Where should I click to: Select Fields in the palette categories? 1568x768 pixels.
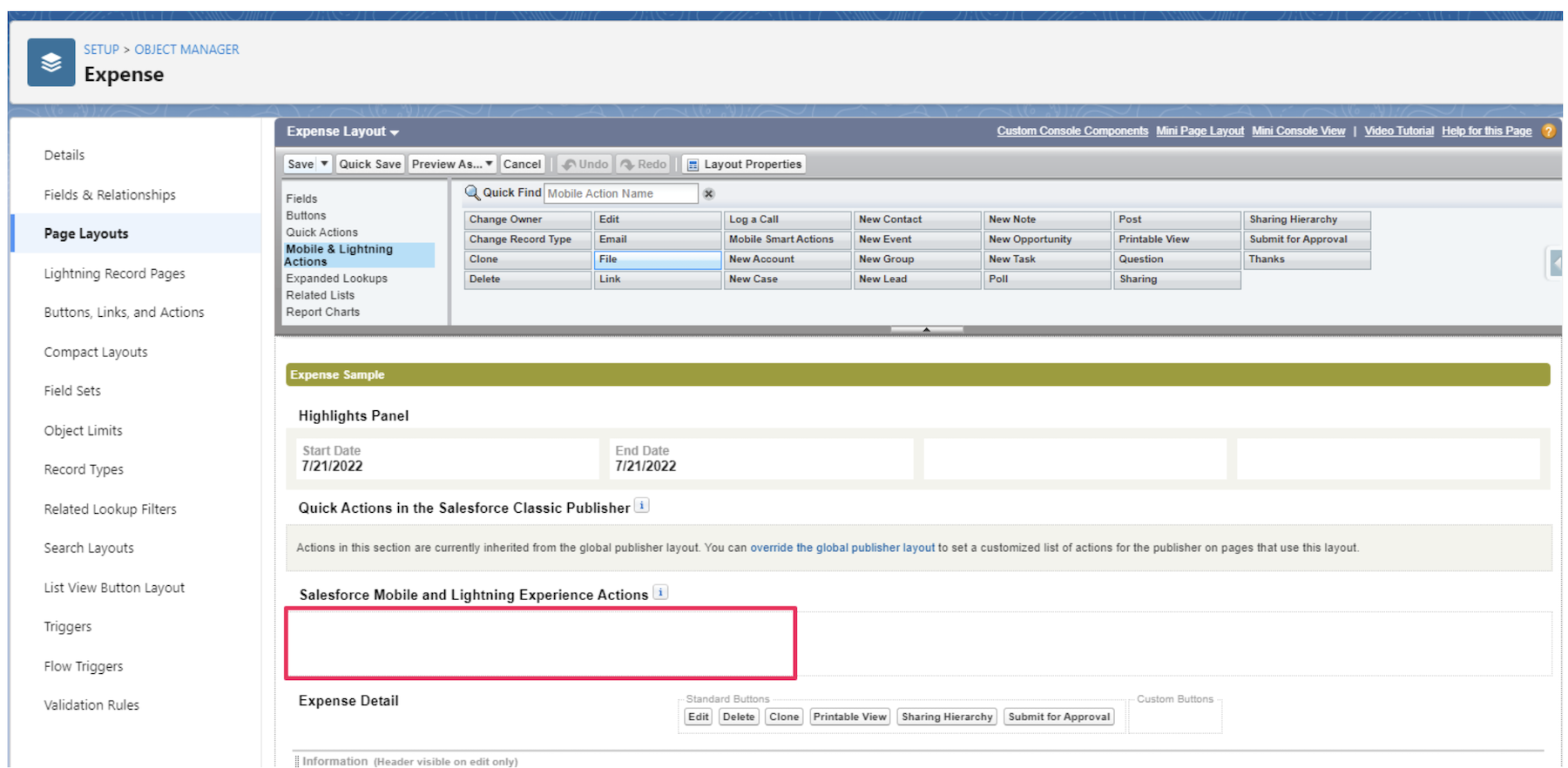[x=301, y=199]
